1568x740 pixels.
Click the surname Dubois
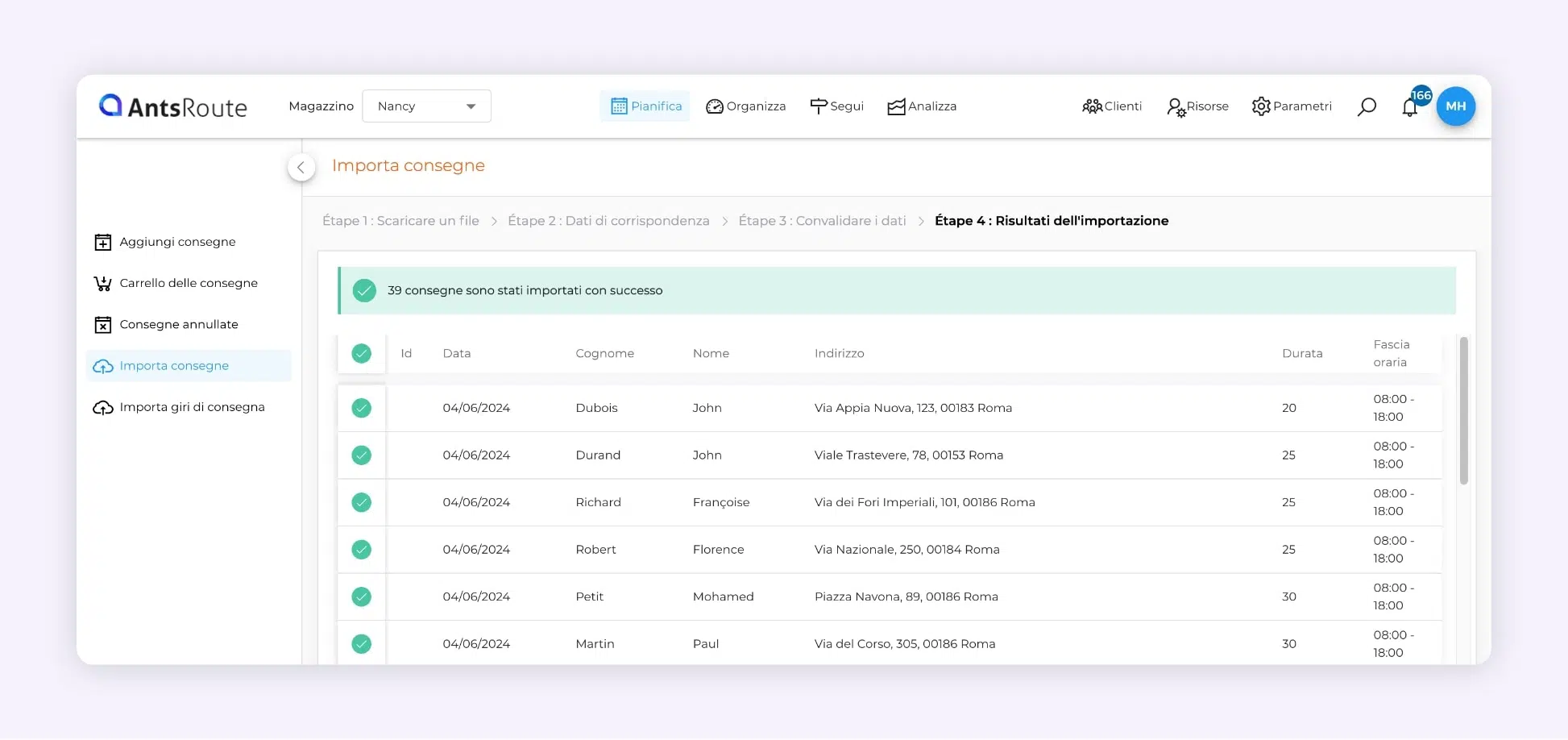point(596,409)
